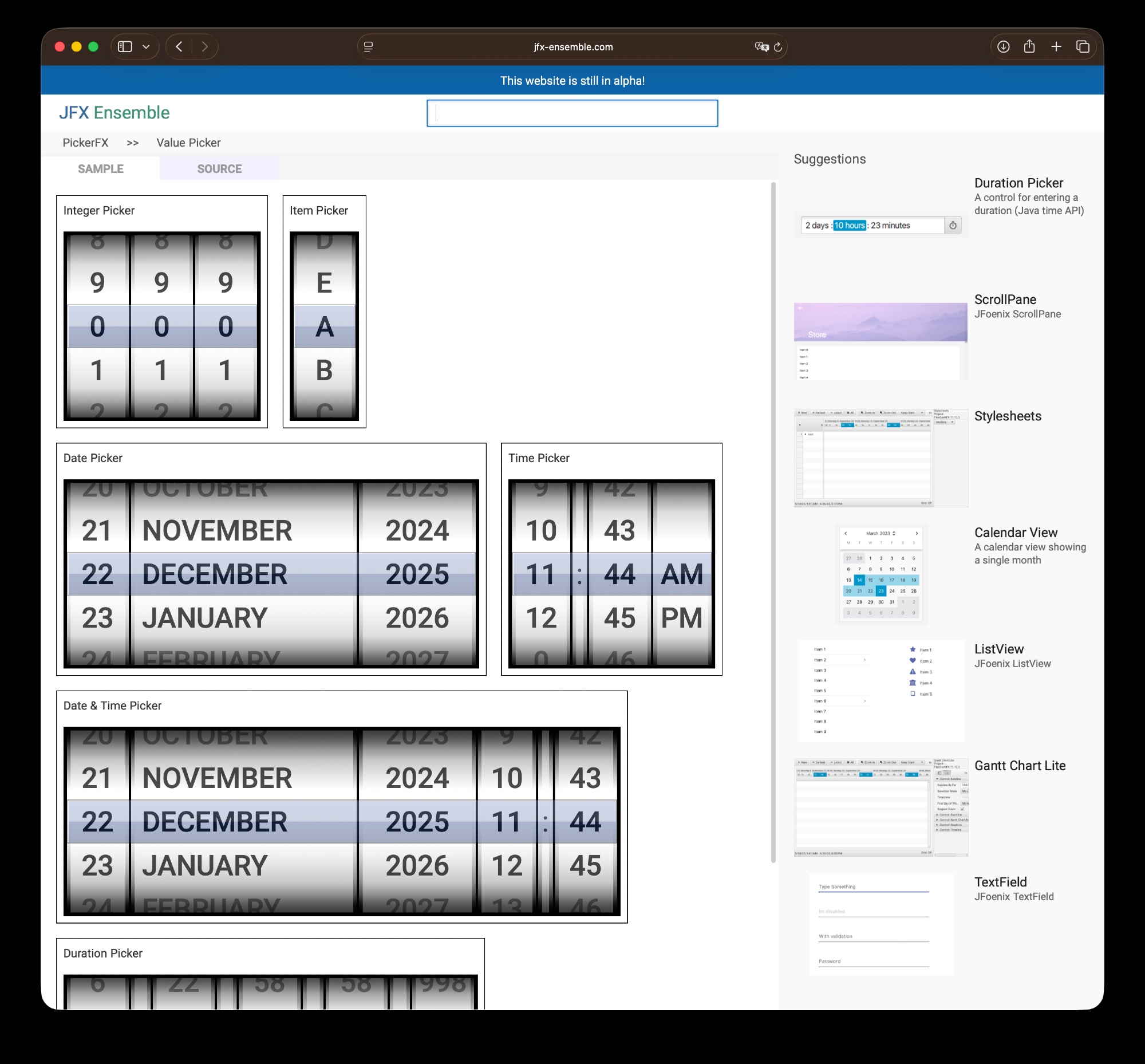Click the share icon in Safari toolbar
This screenshot has height=1064, width=1145.
point(1029,46)
